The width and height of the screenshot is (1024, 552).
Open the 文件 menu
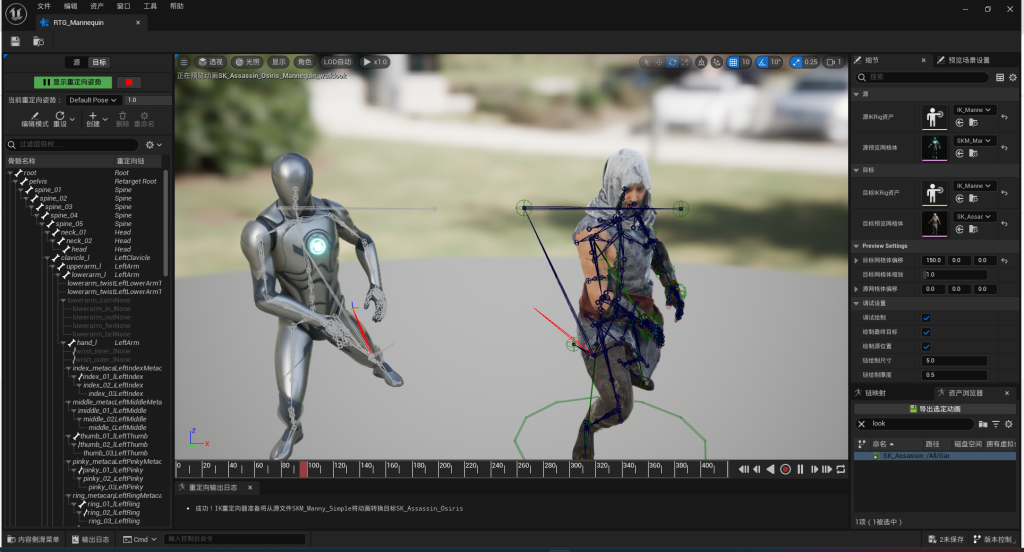[44, 6]
